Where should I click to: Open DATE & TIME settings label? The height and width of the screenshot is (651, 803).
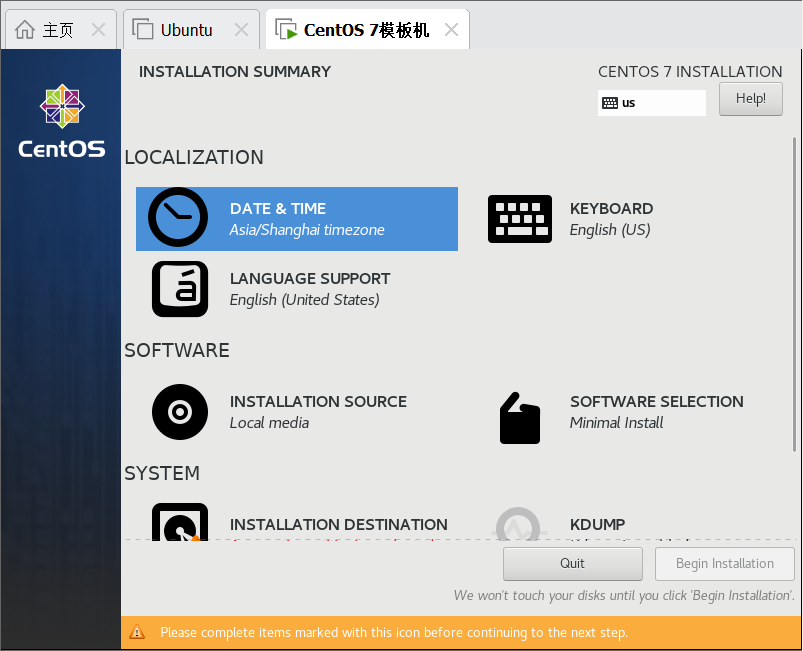[x=278, y=208]
